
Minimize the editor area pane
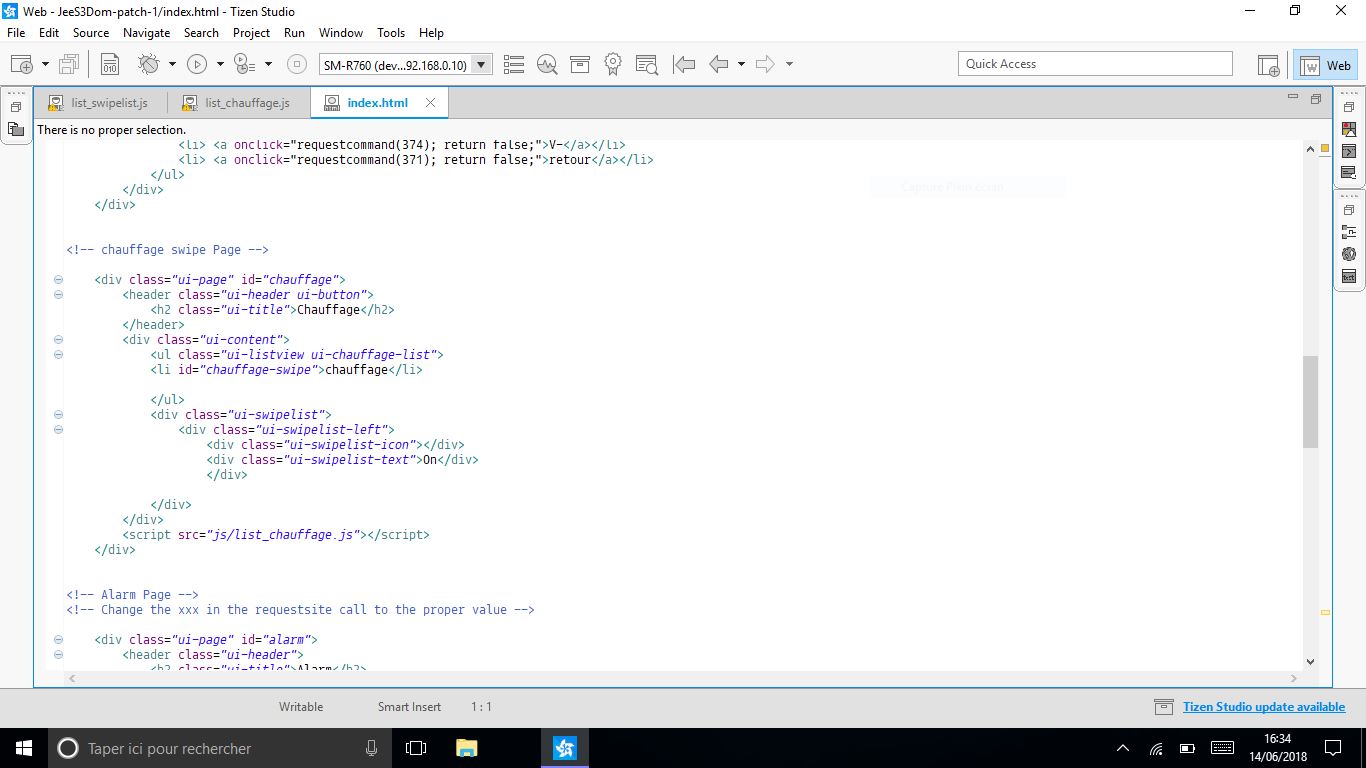coord(1293,98)
